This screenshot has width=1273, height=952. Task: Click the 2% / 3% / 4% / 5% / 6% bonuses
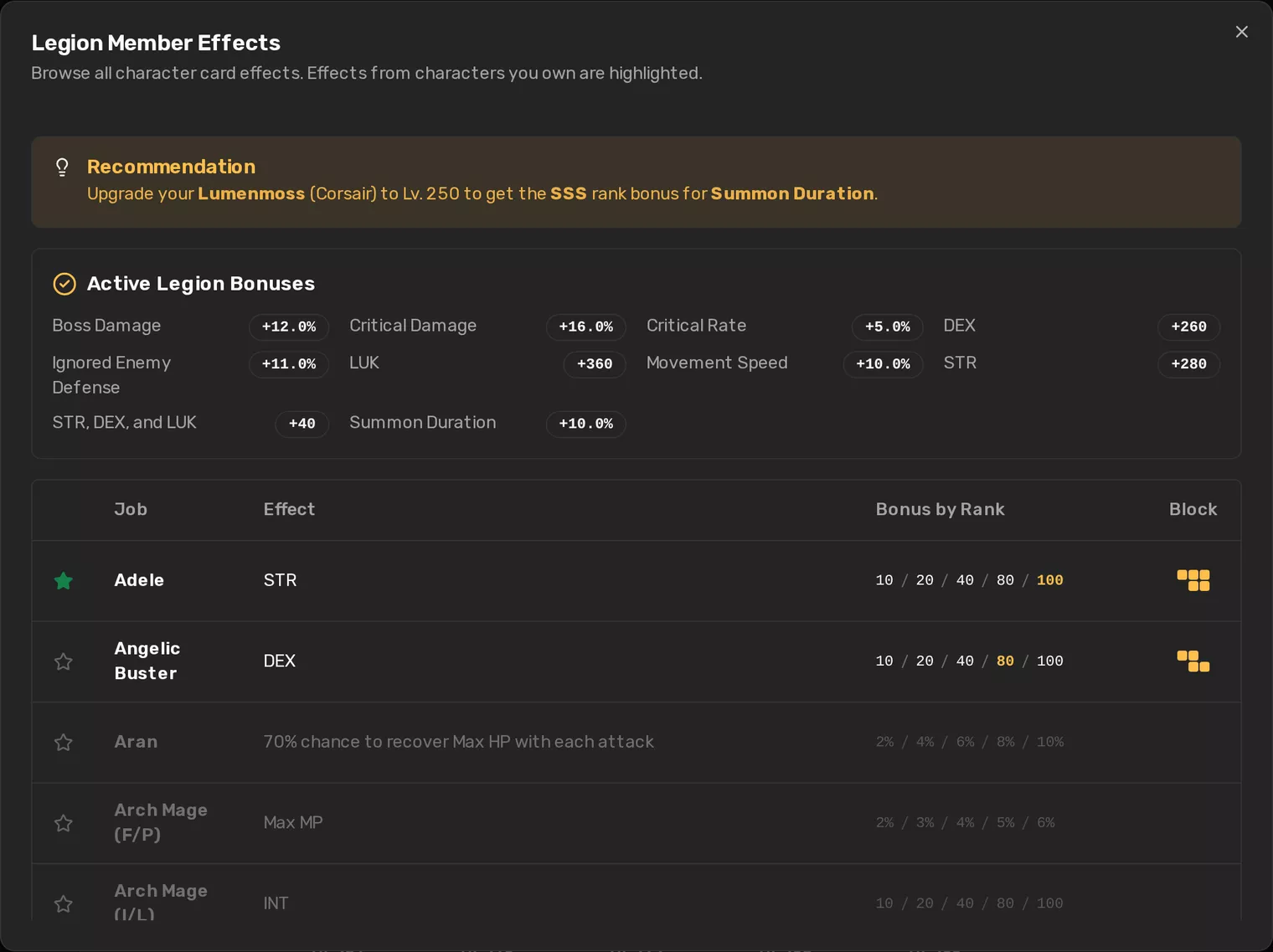tap(965, 823)
